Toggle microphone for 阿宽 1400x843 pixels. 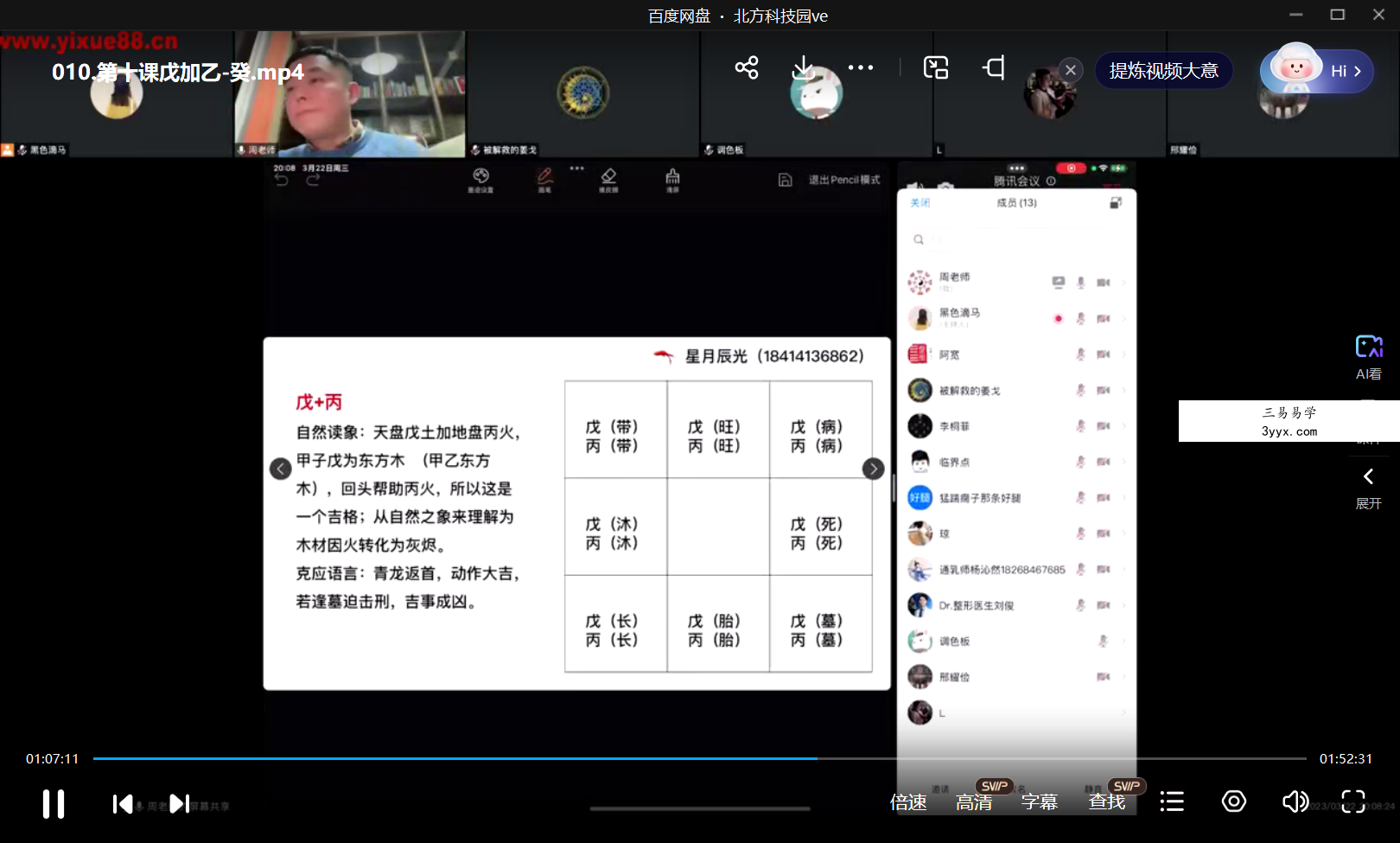pyautogui.click(x=1081, y=354)
